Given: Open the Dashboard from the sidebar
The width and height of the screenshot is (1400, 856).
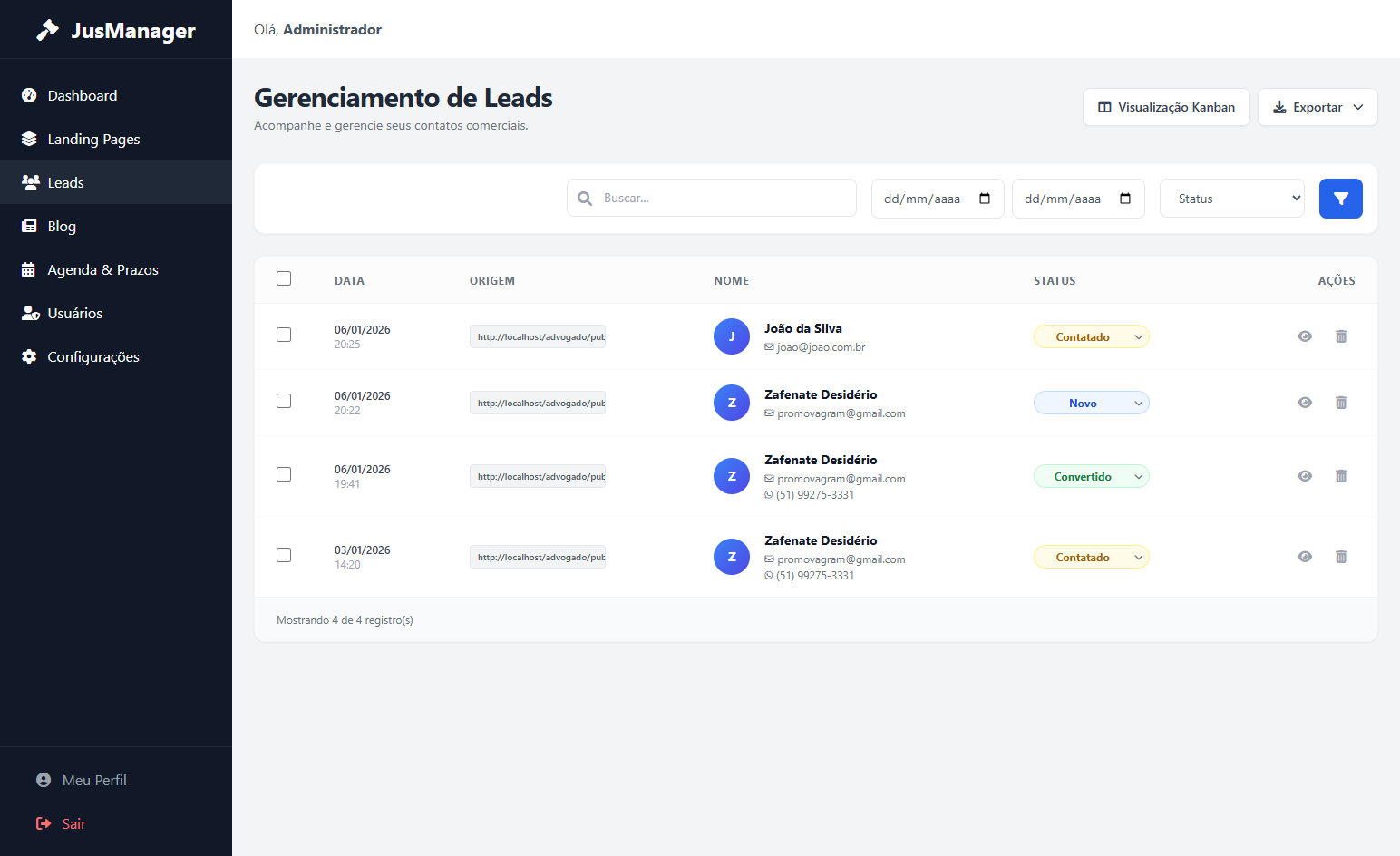Looking at the screenshot, I should pos(82,95).
